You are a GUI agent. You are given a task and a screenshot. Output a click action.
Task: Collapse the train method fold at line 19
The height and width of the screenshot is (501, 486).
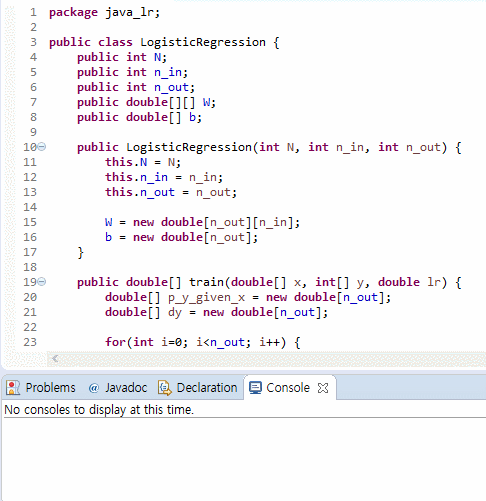[x=42, y=282]
